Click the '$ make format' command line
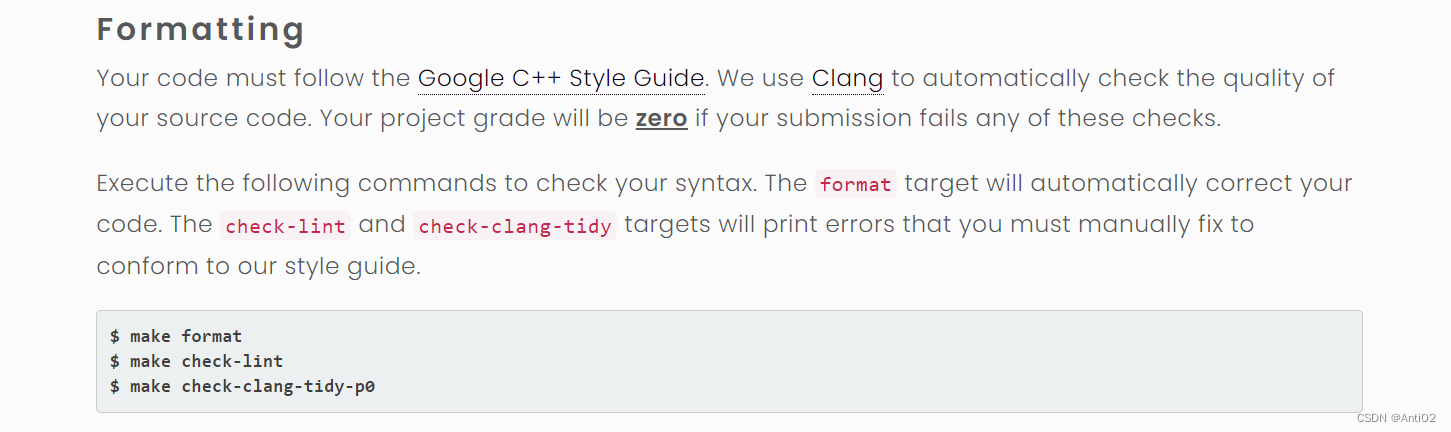Viewport: 1451px width, 432px height. coord(176,336)
